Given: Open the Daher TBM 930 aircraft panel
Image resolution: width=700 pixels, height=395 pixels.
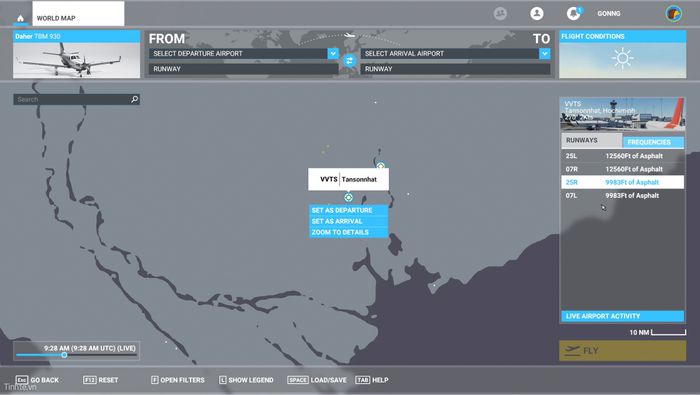Looking at the screenshot, I should click(76, 54).
